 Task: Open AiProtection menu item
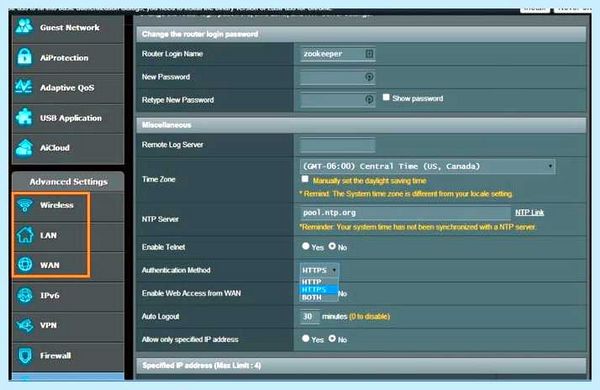tap(68, 58)
